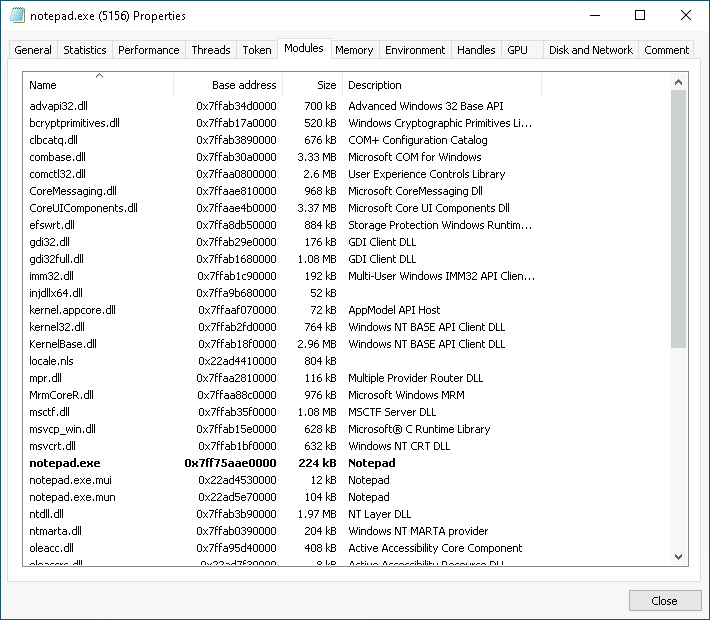The image size is (710, 620).
Task: Select the Token tab
Action: pyautogui.click(x=257, y=50)
